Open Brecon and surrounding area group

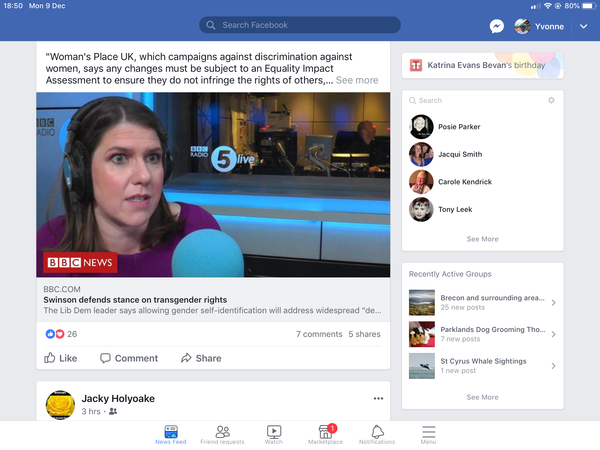point(482,302)
